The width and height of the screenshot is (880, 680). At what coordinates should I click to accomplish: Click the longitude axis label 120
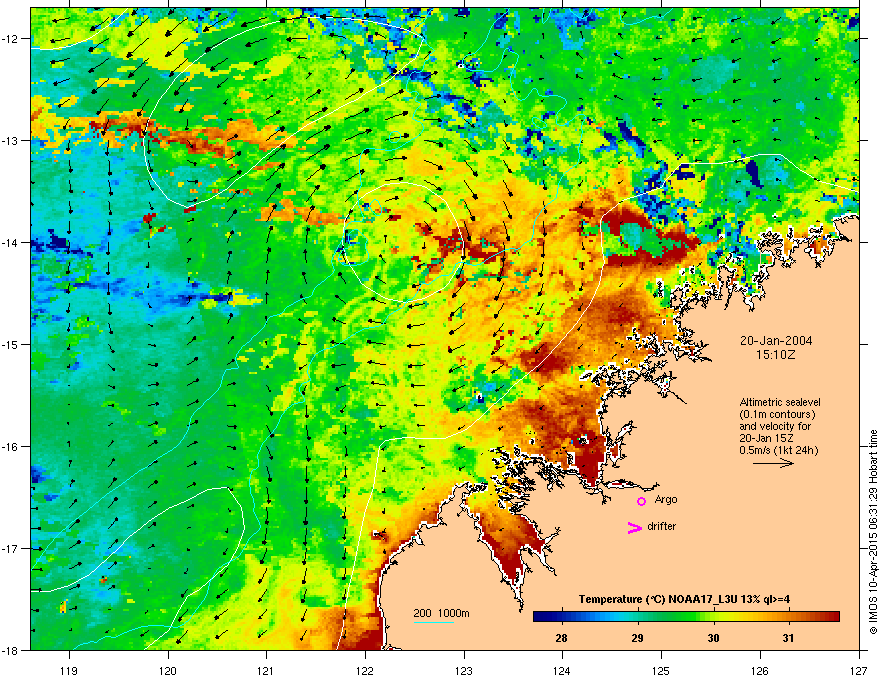click(x=168, y=670)
